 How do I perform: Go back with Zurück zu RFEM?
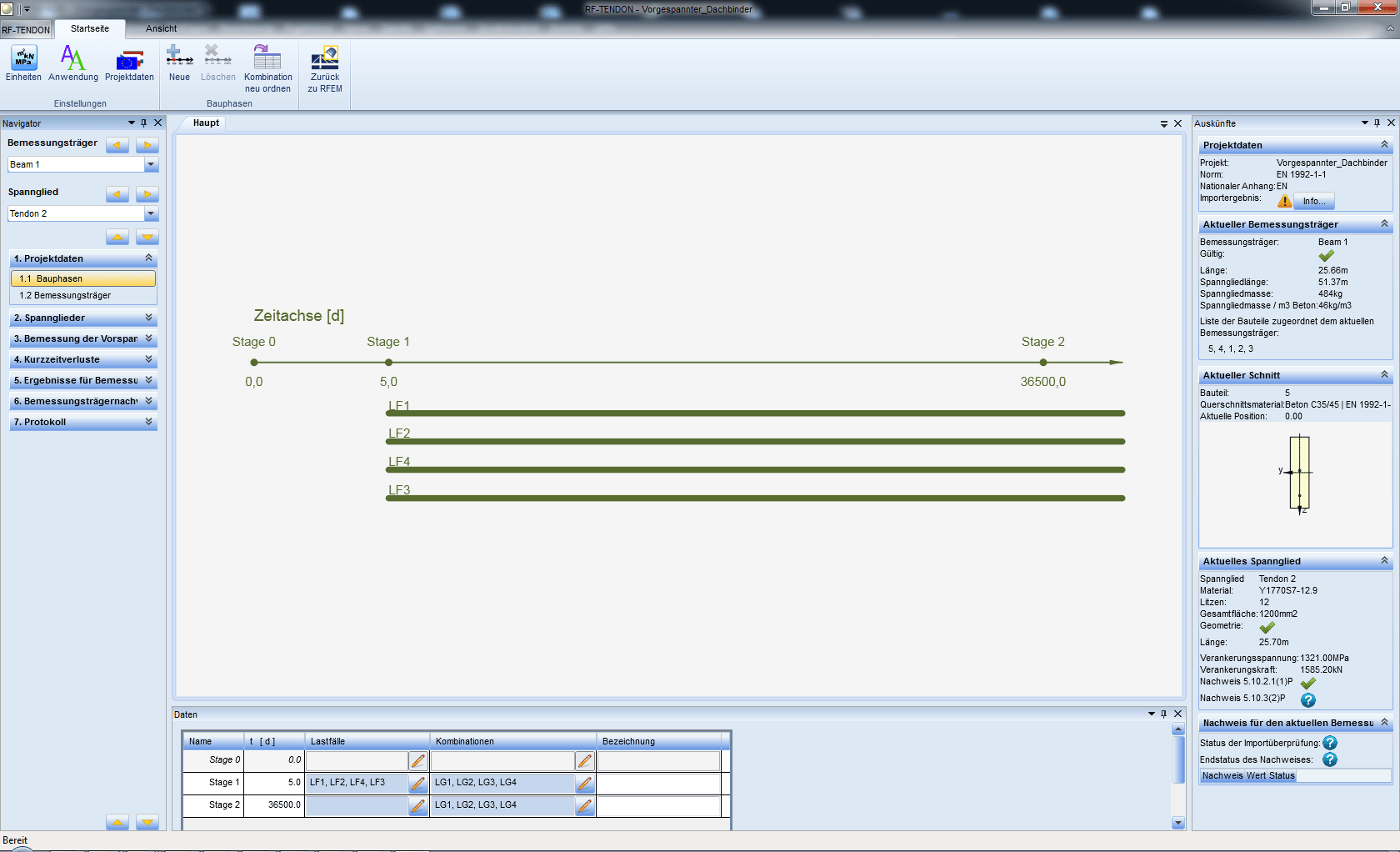point(325,68)
